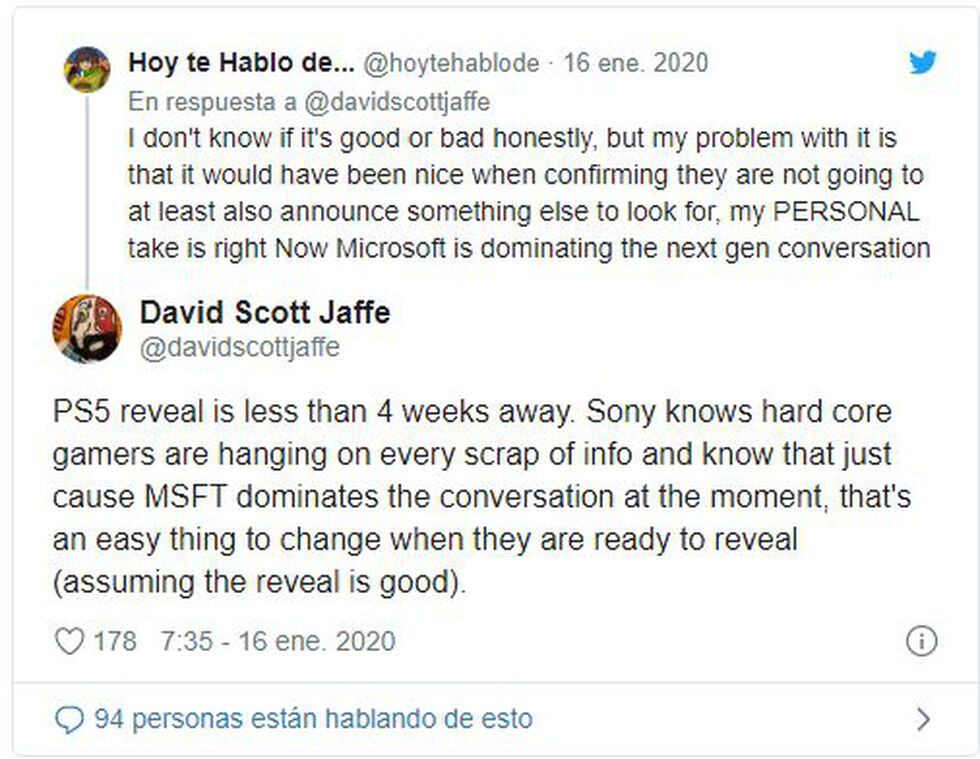
Task: Open the tweet info circle icon
Action: click(921, 641)
